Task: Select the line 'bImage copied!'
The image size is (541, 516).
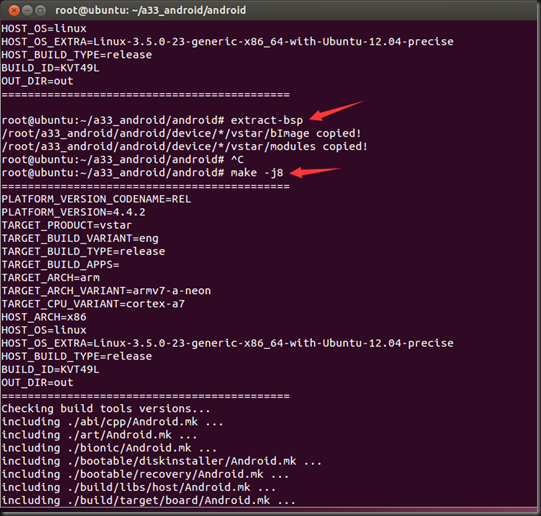Action: 181,133
